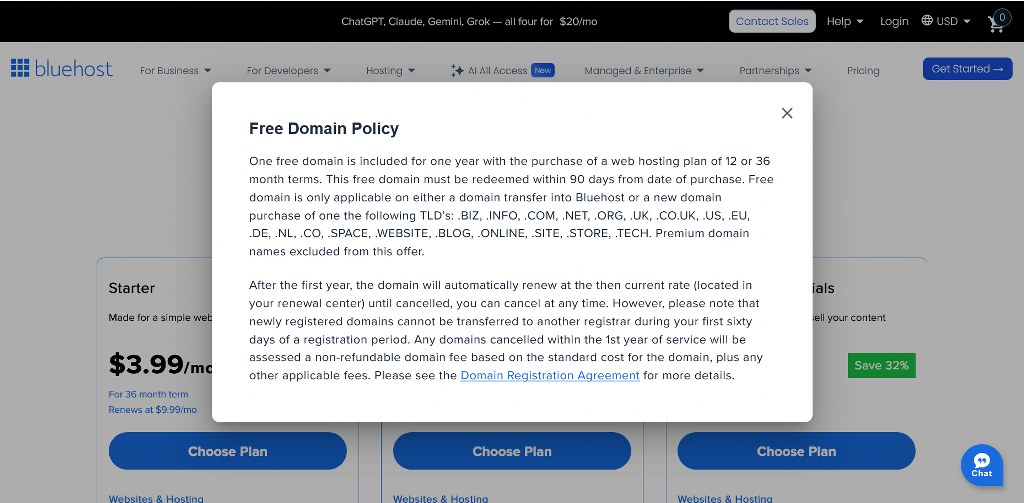Viewport: 1024px width, 503px height.
Task: Open the shopping cart icon
Action: click(x=998, y=22)
